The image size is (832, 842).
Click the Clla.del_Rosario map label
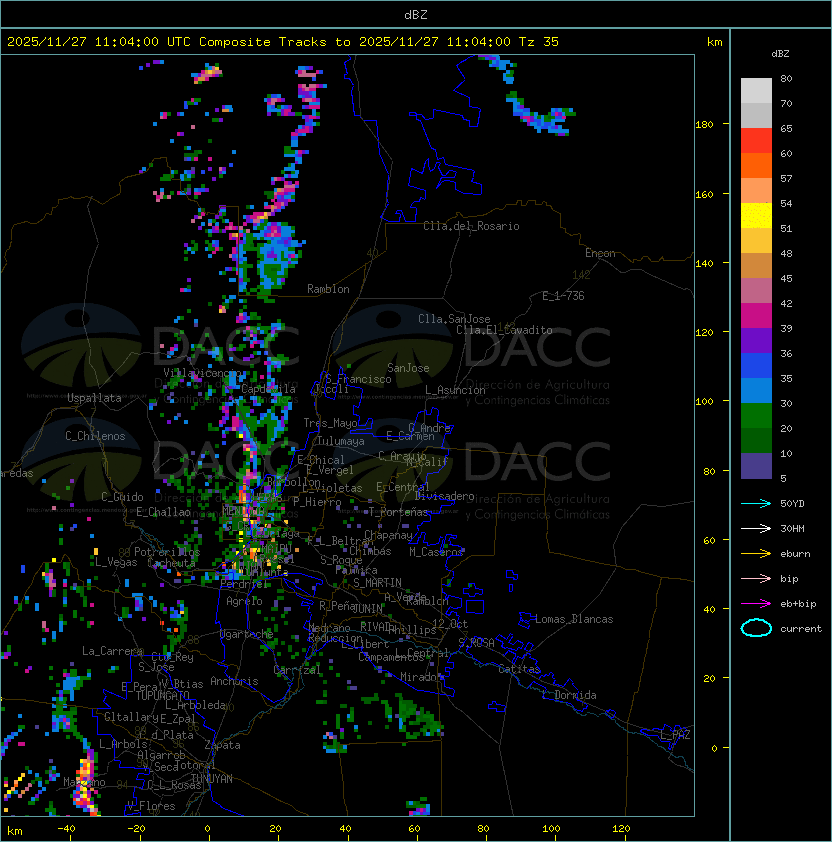tap(471, 226)
